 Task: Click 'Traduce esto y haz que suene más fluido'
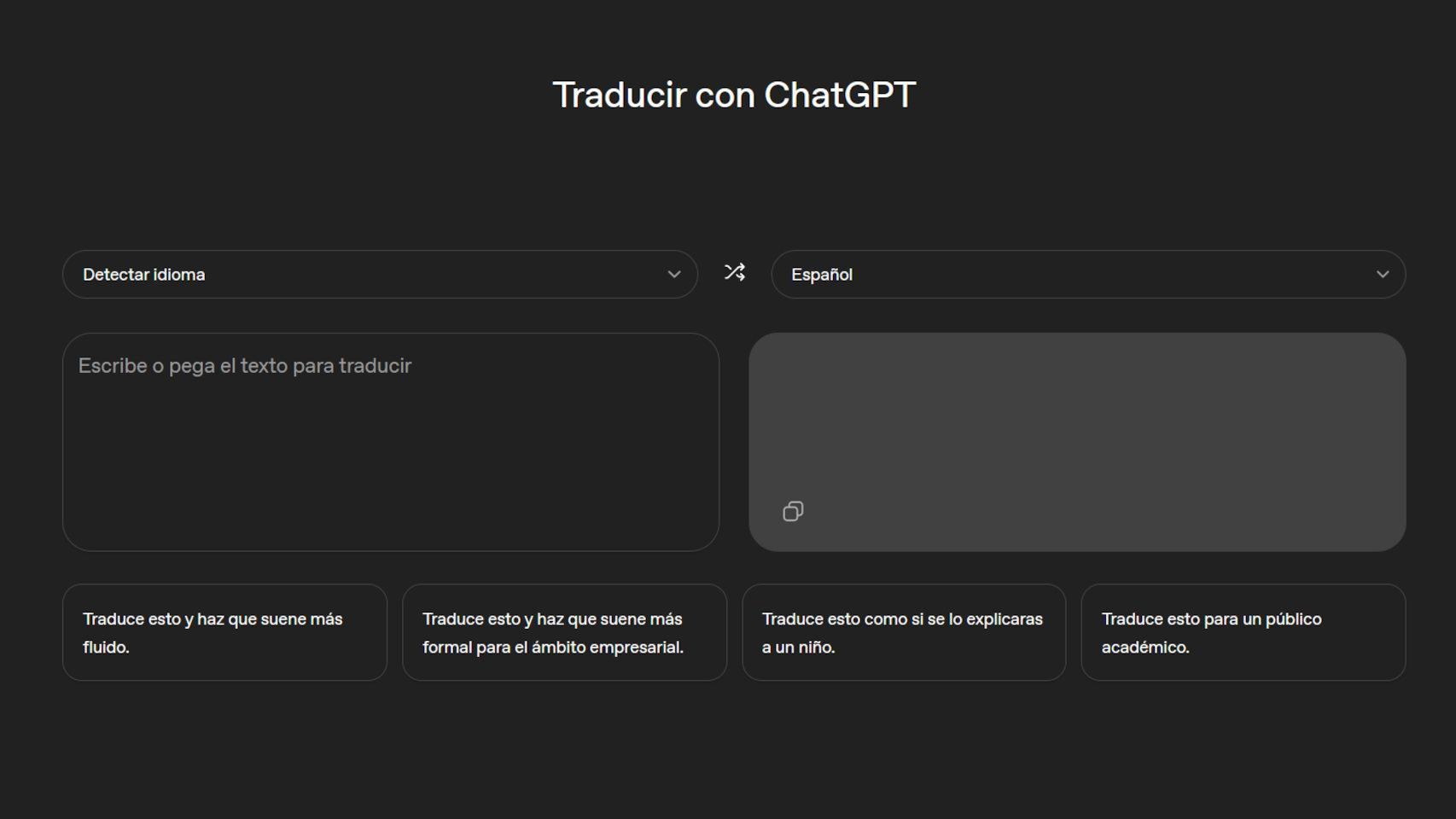pyautogui.click(x=224, y=632)
